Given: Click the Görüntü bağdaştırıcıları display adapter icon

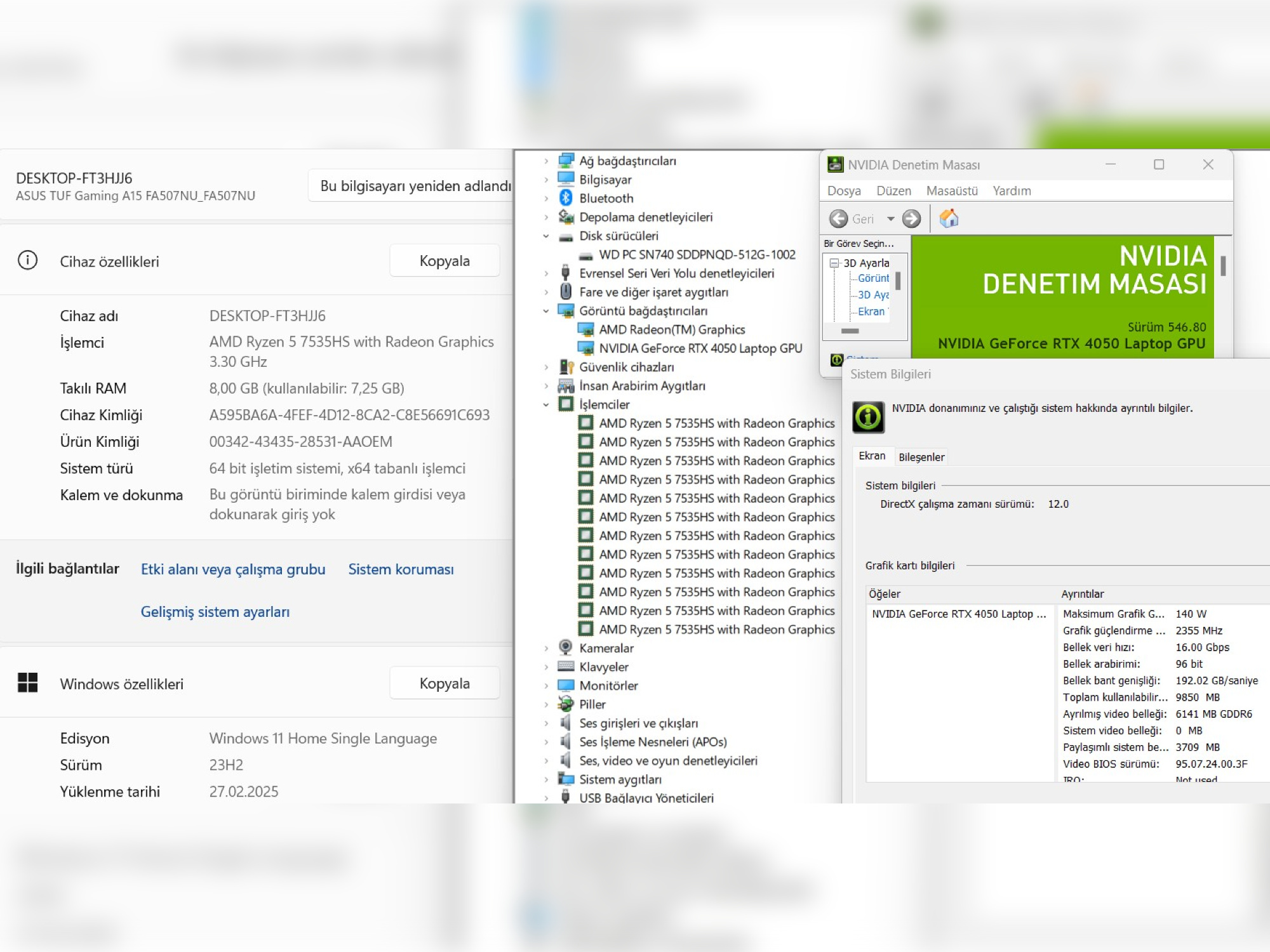Looking at the screenshot, I should (x=566, y=311).
